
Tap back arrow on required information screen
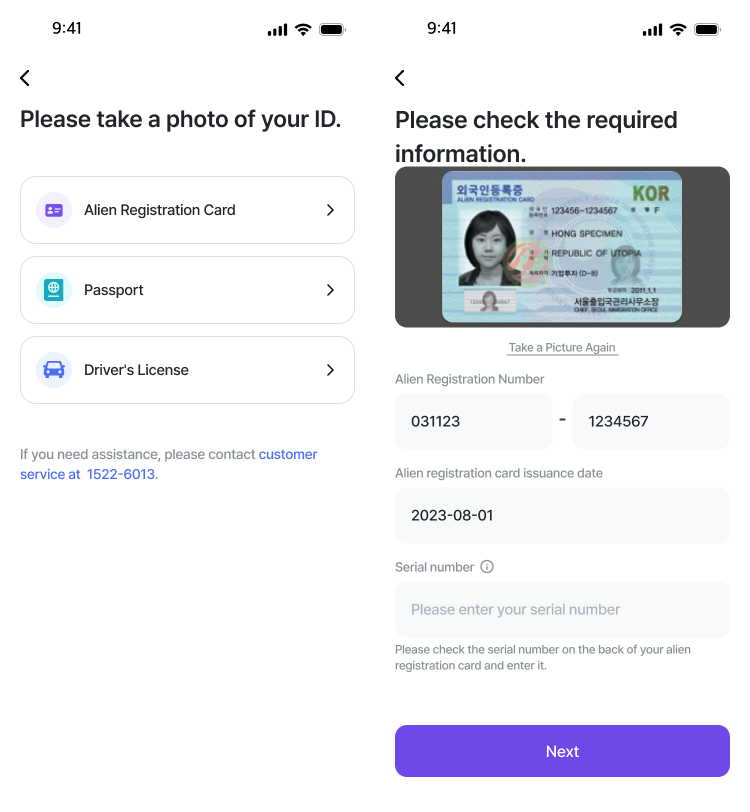(399, 78)
